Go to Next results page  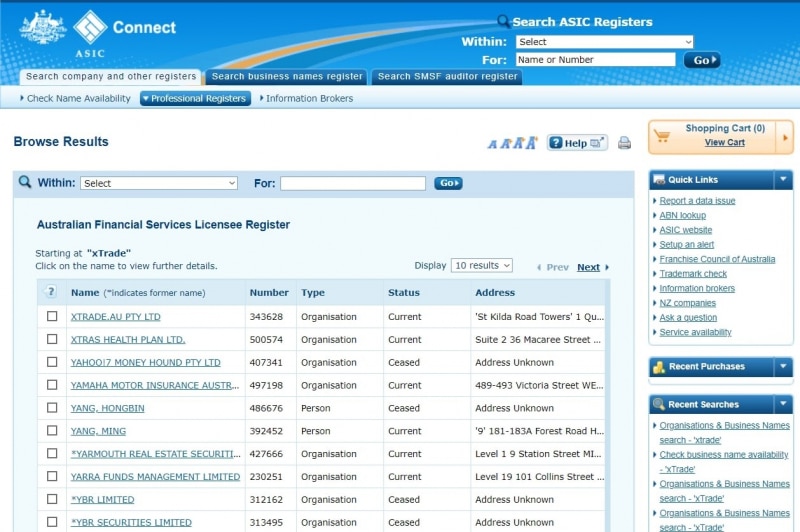[x=588, y=267]
